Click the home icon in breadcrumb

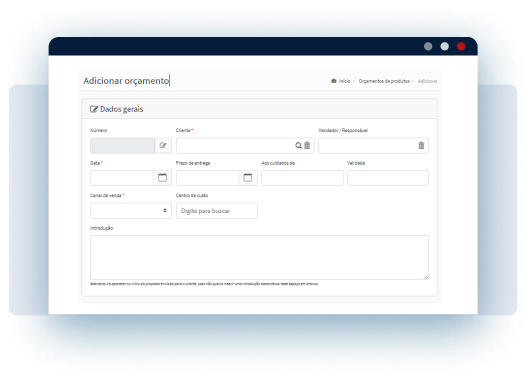coord(334,81)
